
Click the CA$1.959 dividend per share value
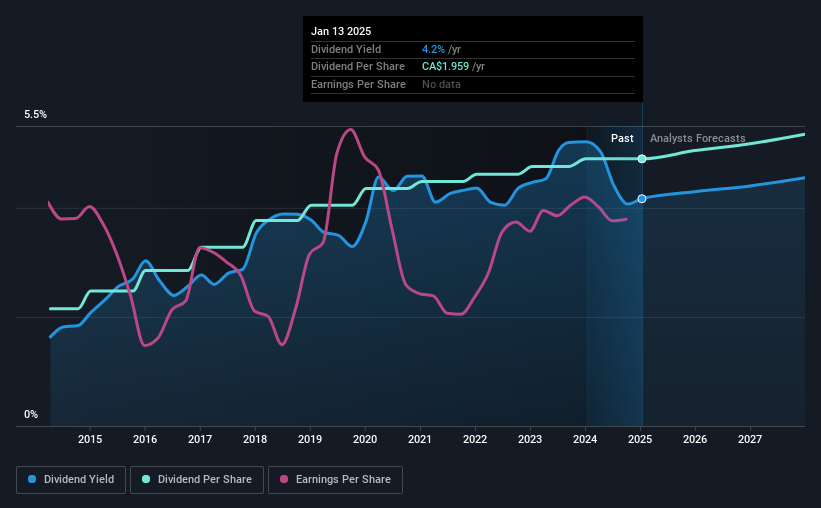tap(446, 67)
